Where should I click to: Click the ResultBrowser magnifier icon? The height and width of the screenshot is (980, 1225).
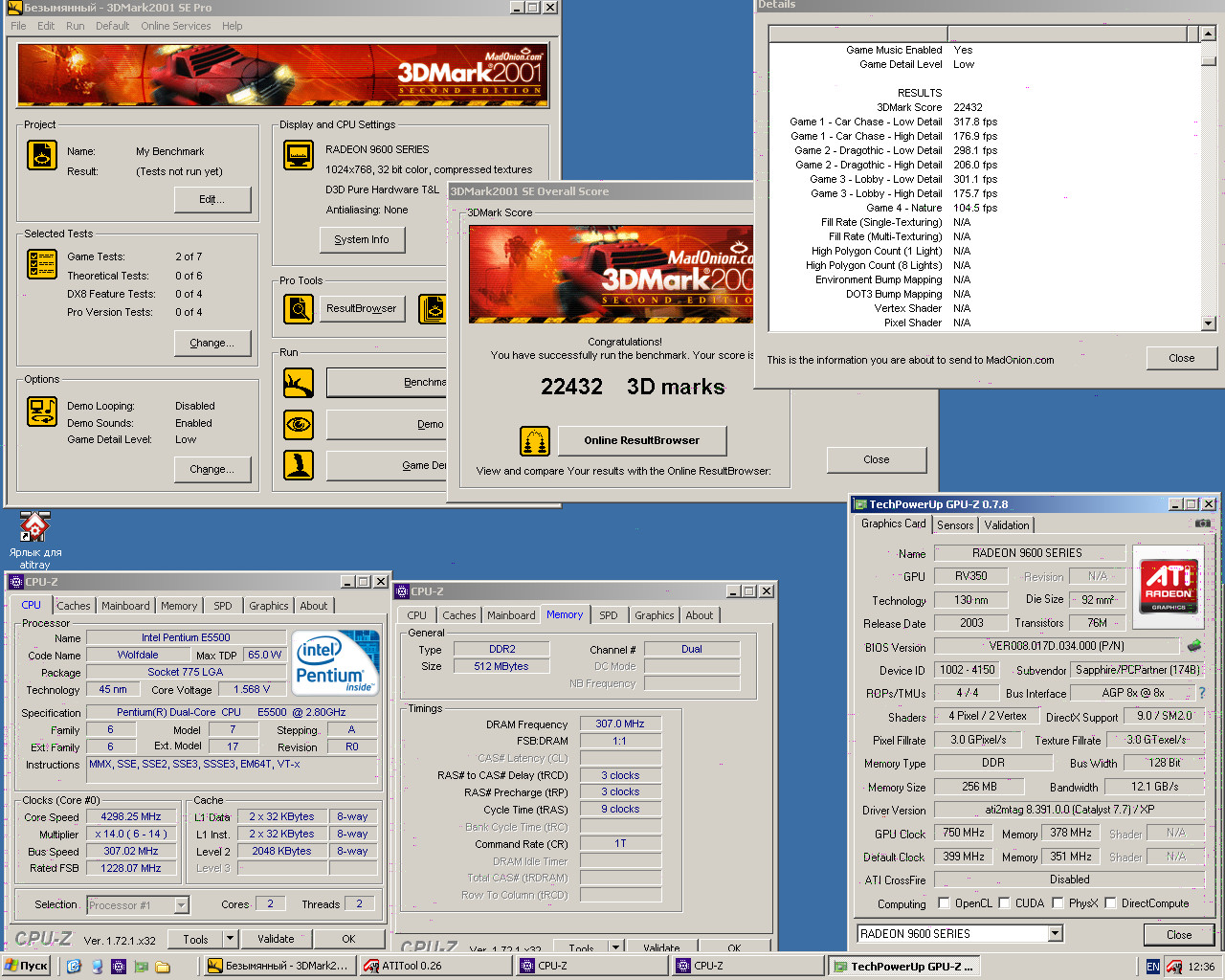coord(299,309)
